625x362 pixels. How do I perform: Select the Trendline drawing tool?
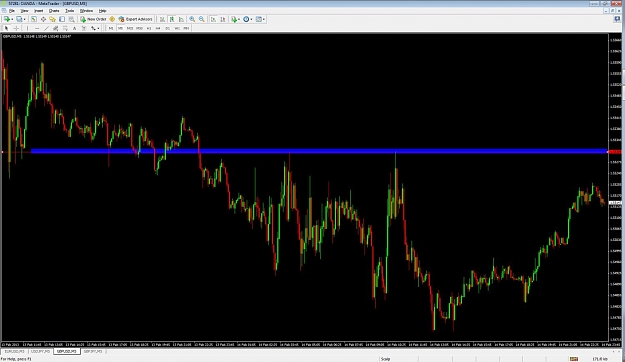click(x=46, y=28)
